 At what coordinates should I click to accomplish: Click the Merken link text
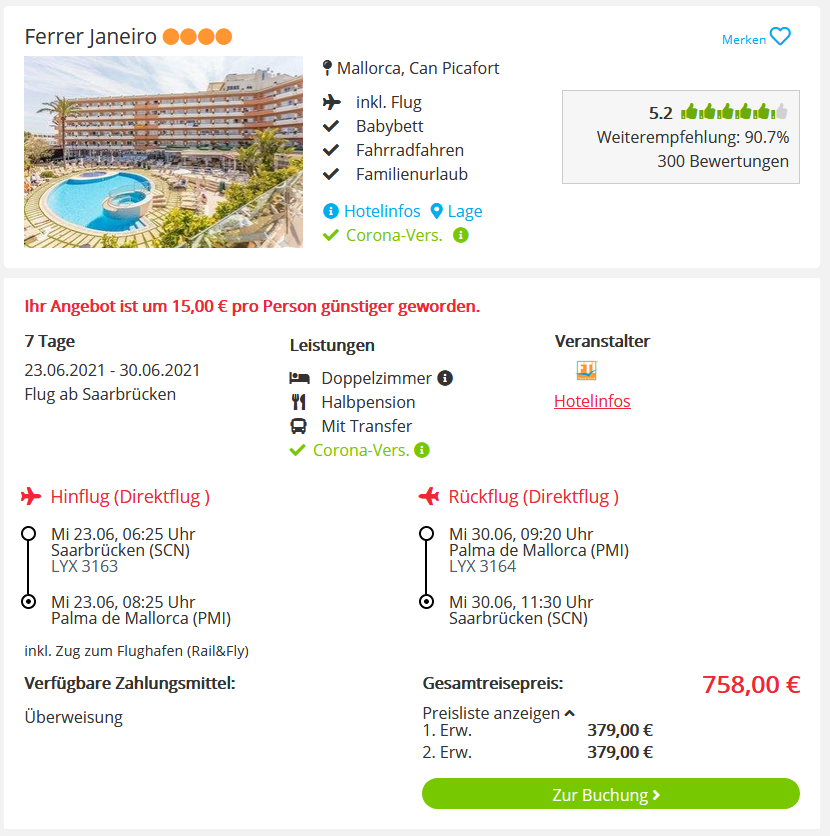tap(744, 39)
